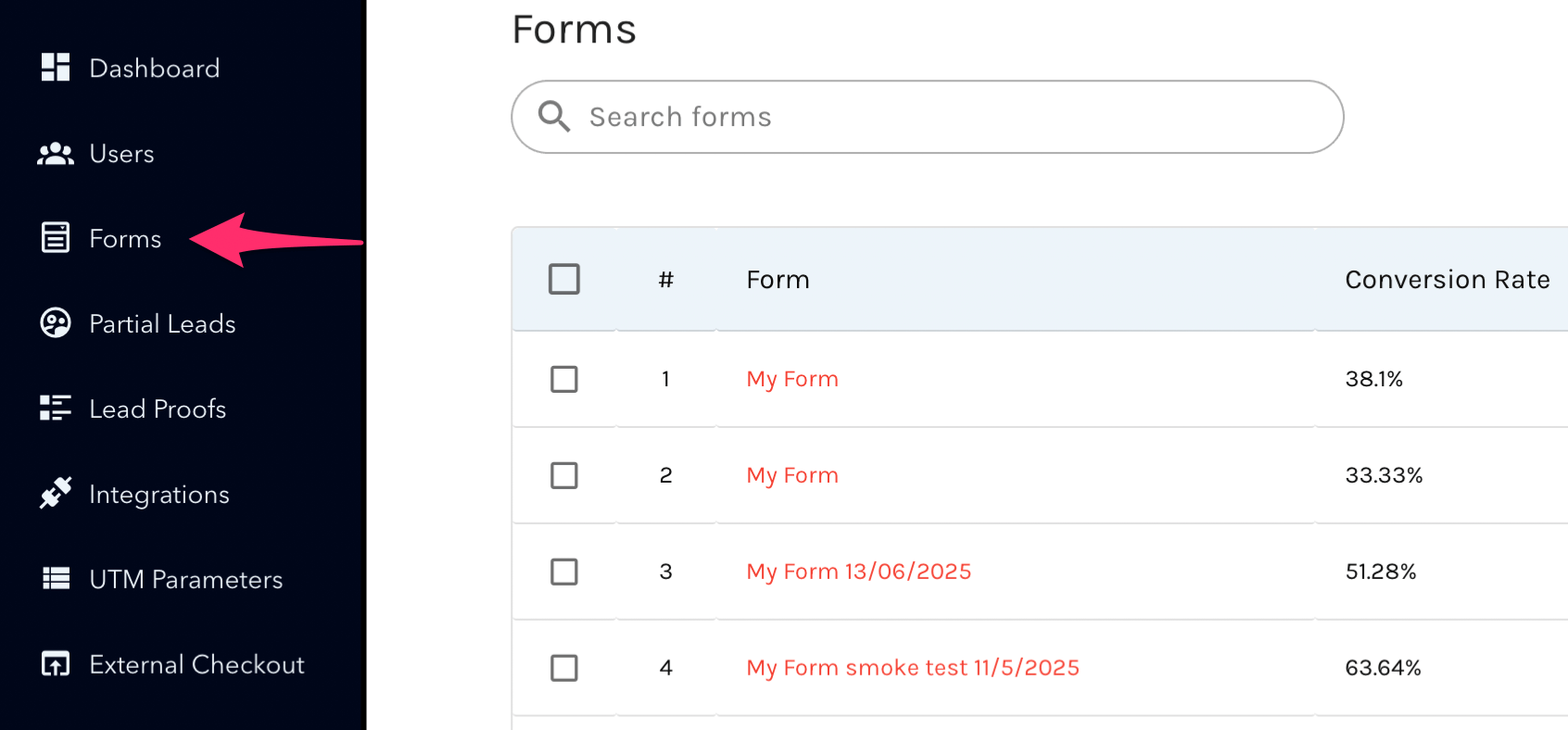Select the Forms document icon

coord(56,237)
